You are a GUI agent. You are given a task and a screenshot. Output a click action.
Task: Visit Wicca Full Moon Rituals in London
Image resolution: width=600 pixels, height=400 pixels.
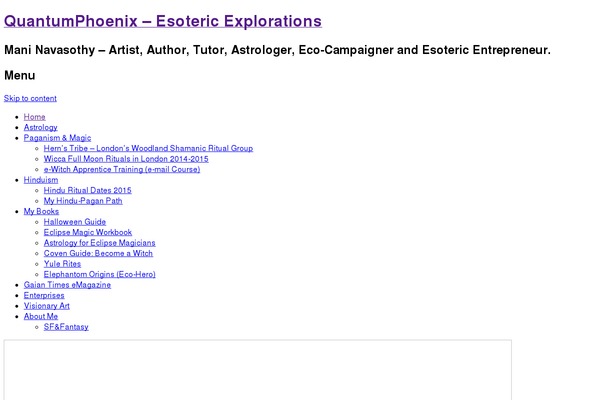click(x=126, y=158)
